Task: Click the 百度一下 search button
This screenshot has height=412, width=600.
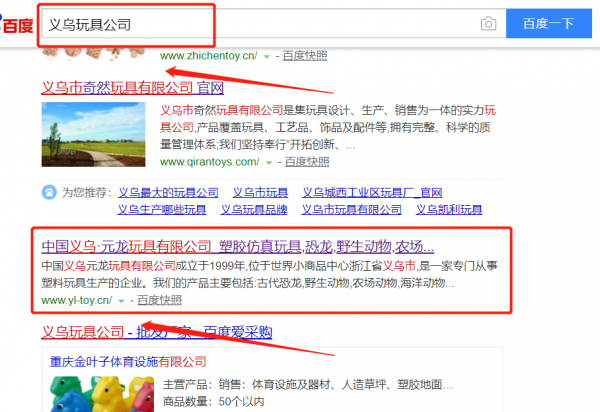Action: pos(549,24)
